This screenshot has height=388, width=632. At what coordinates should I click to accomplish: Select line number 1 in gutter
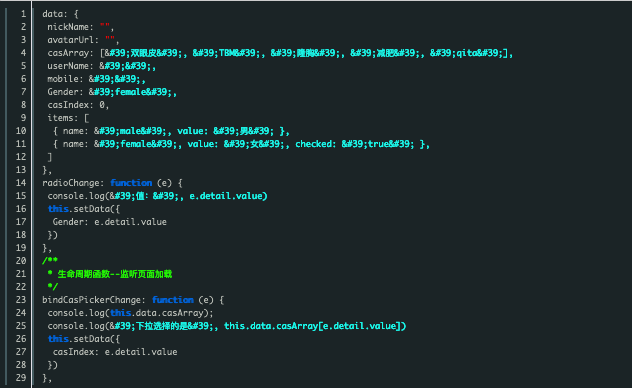click(23, 14)
